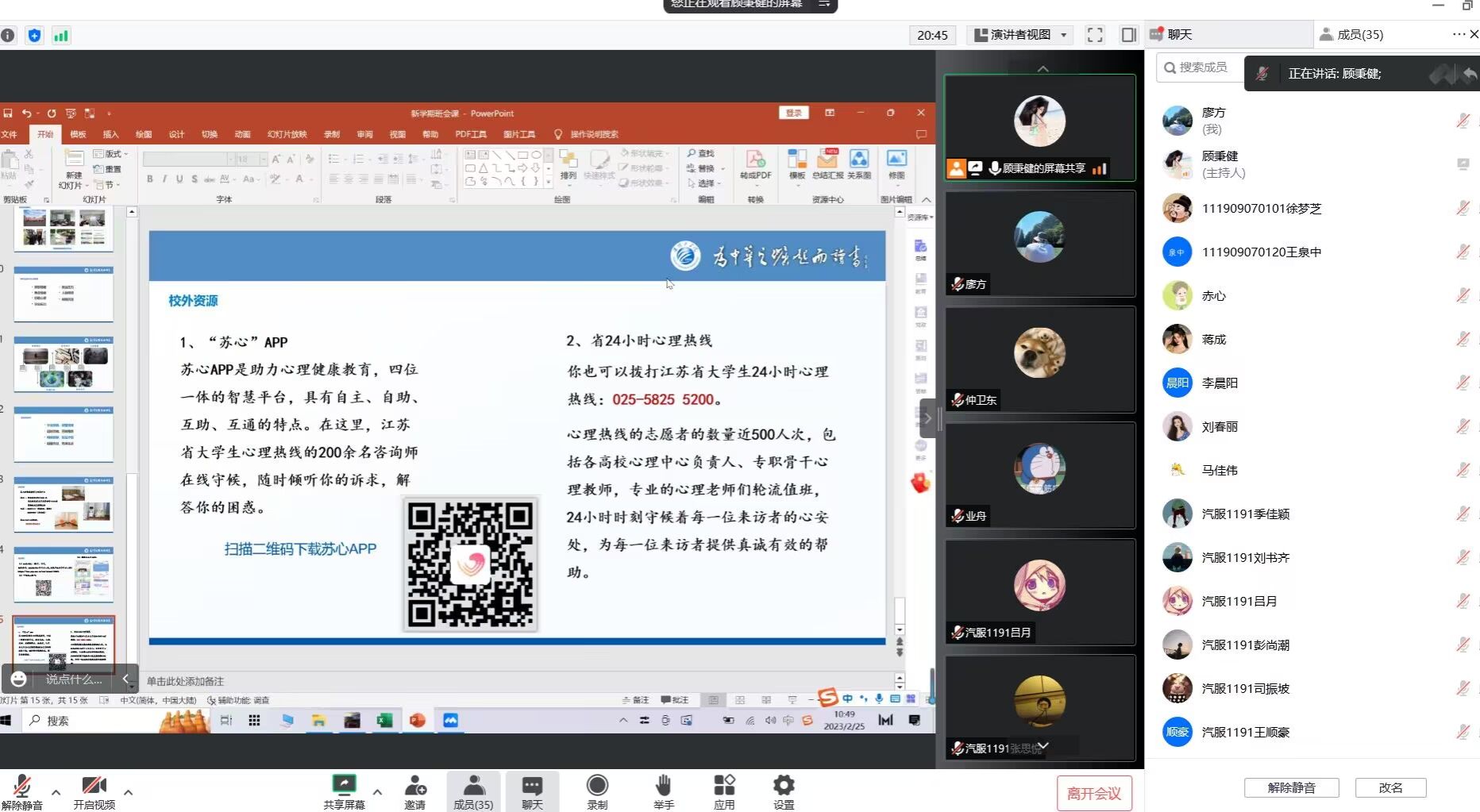Image resolution: width=1480 pixels, height=812 pixels.
Task: Open the 演讲者视图 view dropdown
Action: tap(1021, 35)
